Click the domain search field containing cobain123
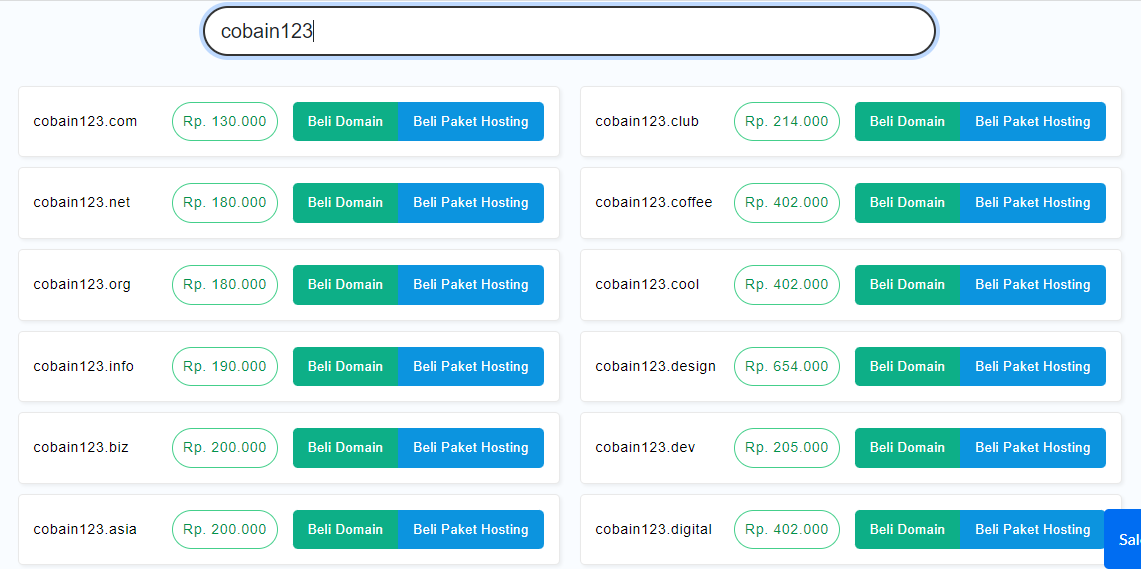 [569, 31]
